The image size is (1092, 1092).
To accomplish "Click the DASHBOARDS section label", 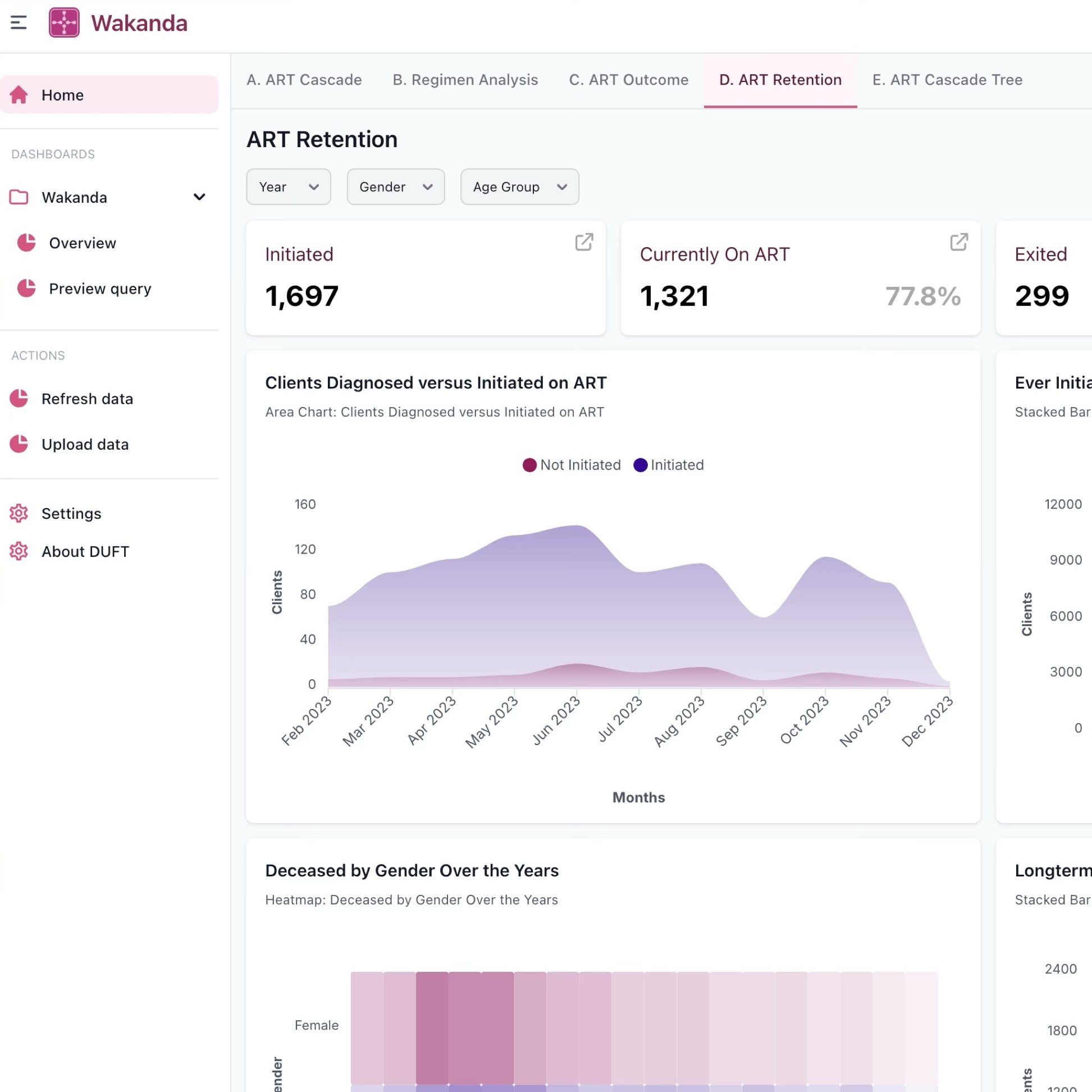I will tap(53, 154).
